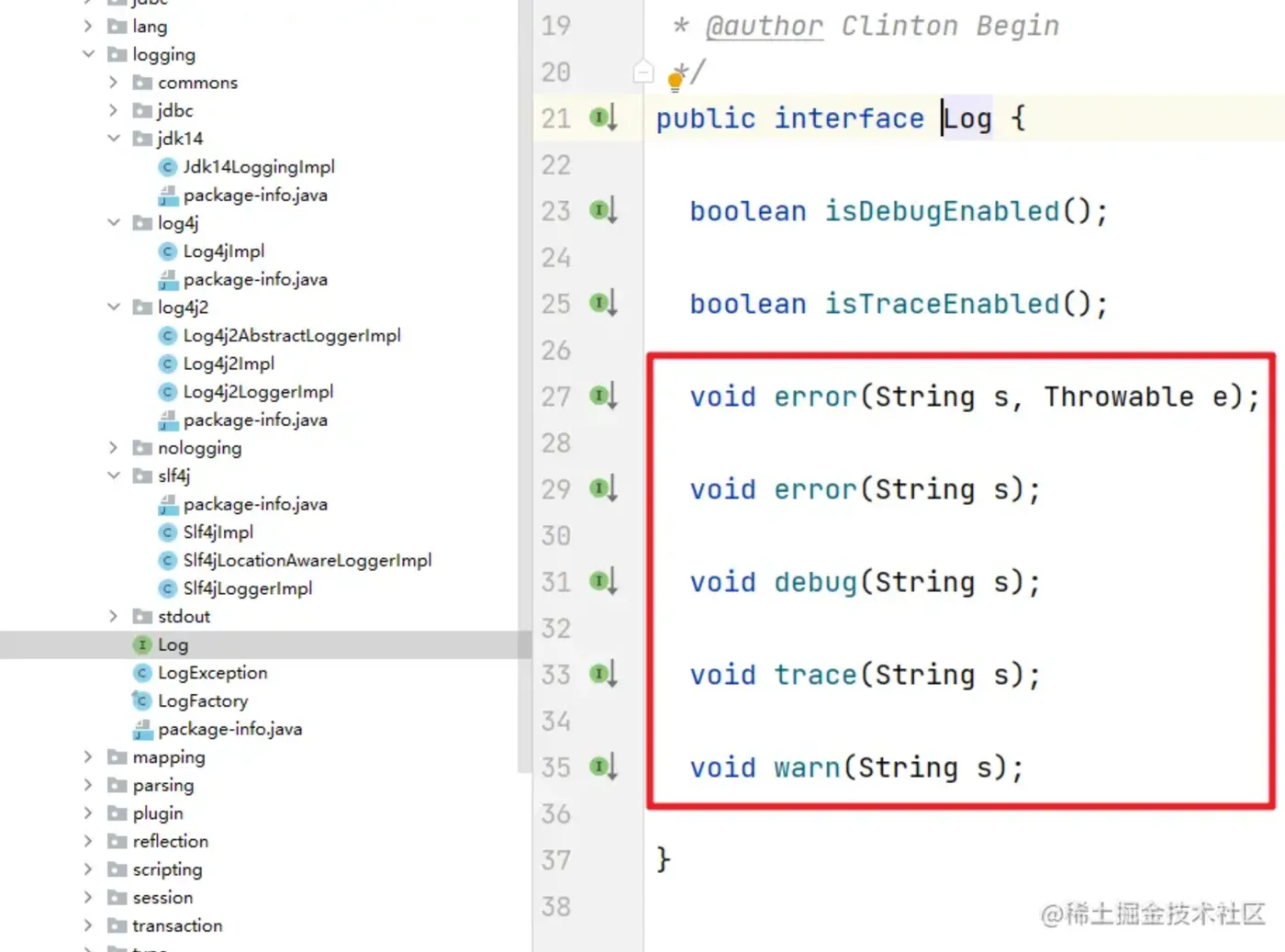1285x952 pixels.
Task: Click the gutter icon beside debug method line 31
Action: pos(603,581)
